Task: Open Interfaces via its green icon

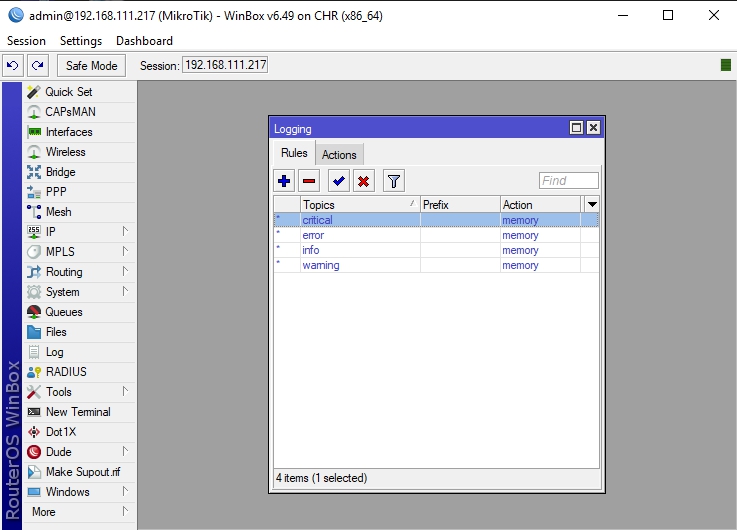Action: pos(34,132)
